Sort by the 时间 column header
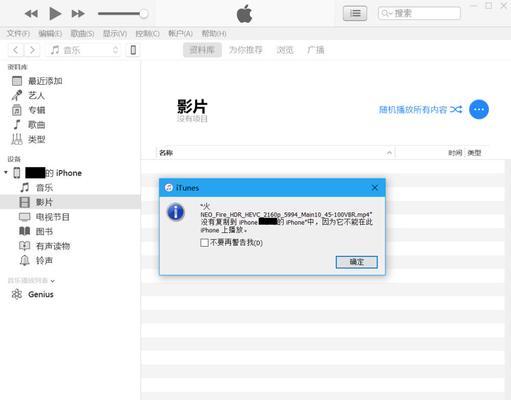Screen dimensions: 511x400 (455, 153)
